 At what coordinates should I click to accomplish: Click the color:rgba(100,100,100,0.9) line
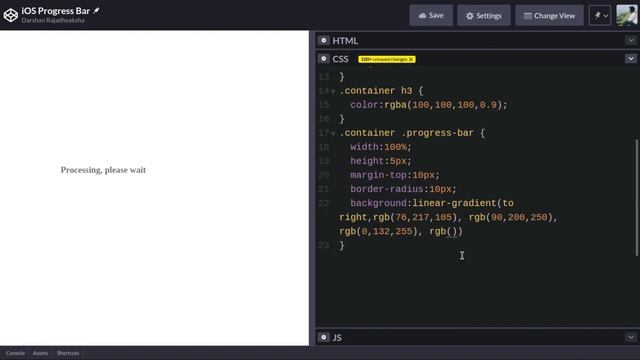(429, 105)
